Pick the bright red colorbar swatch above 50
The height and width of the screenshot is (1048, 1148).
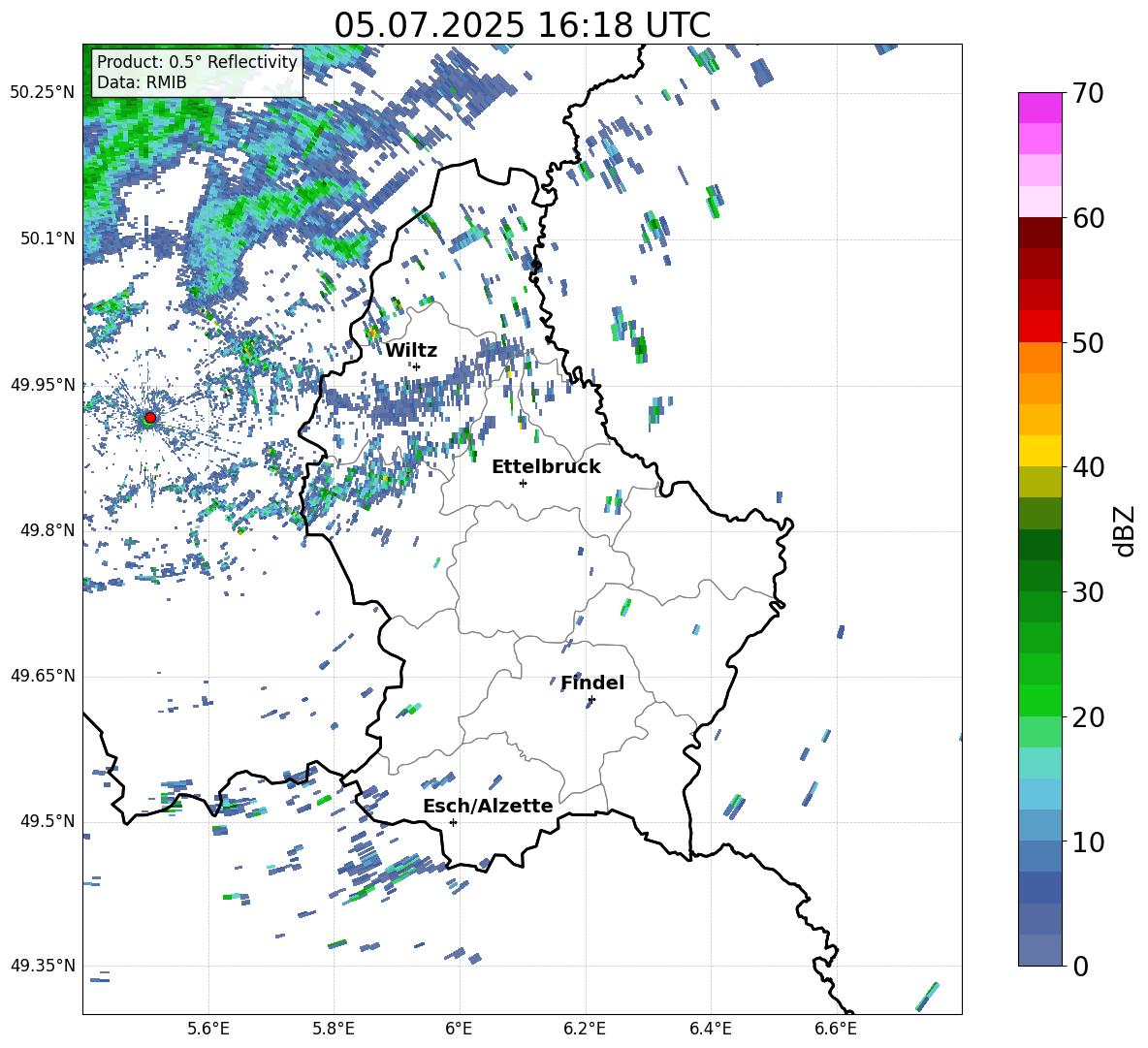coord(1040,327)
